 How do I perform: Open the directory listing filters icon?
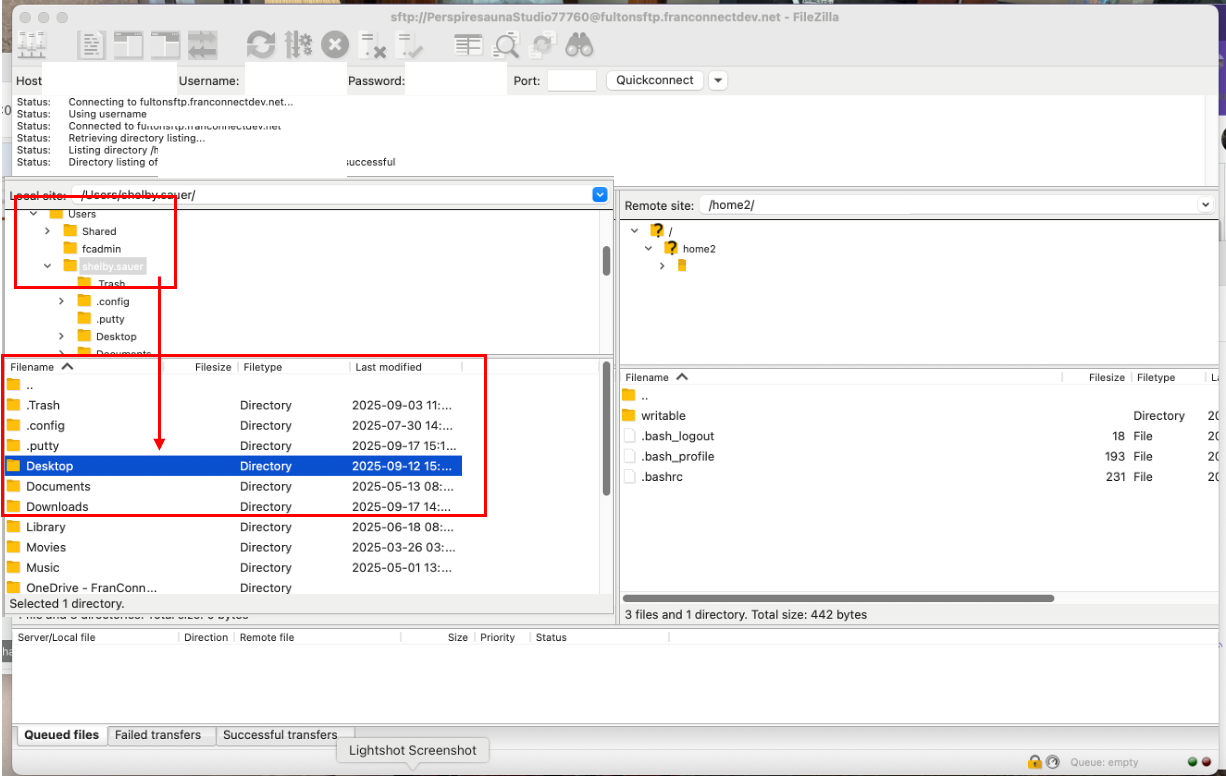coord(467,45)
